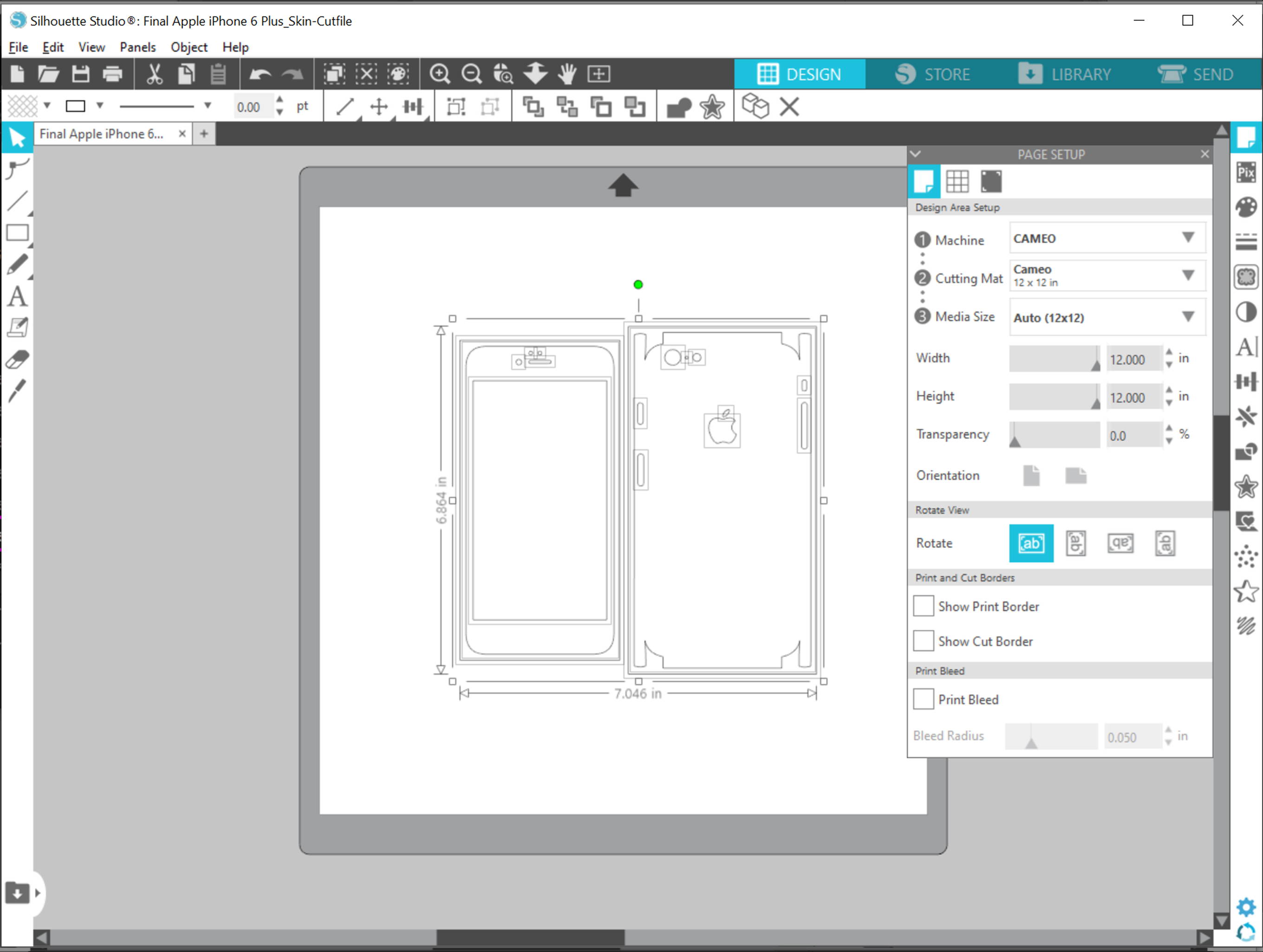The width and height of the screenshot is (1263, 952).
Task: Adjust the Height slider
Action: [1055, 396]
